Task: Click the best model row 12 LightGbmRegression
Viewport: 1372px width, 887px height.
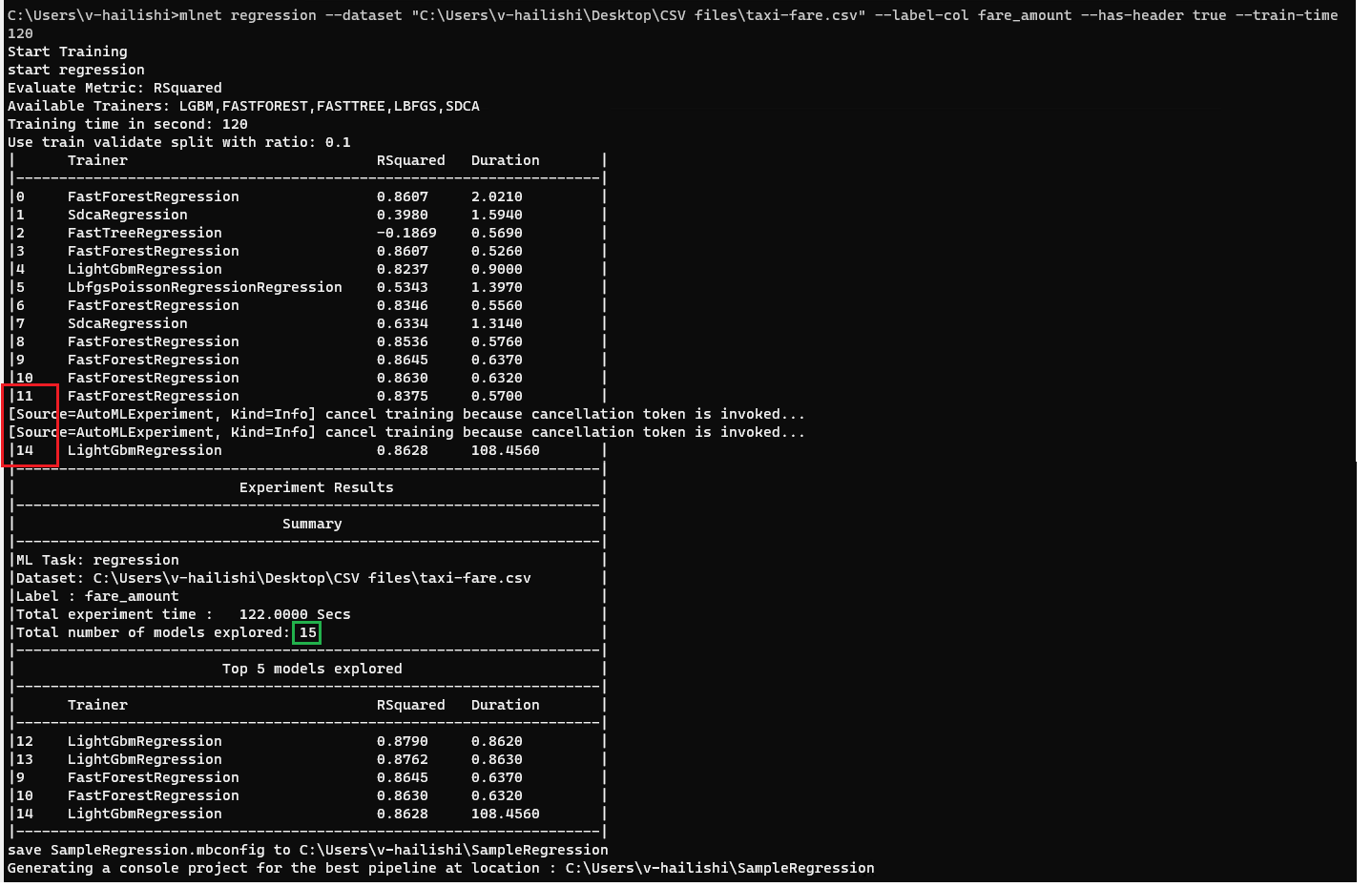Action: 144,740
